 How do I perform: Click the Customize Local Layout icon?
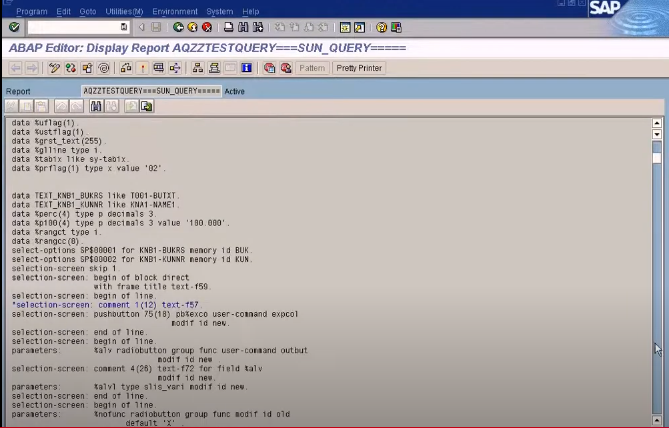[396, 27]
